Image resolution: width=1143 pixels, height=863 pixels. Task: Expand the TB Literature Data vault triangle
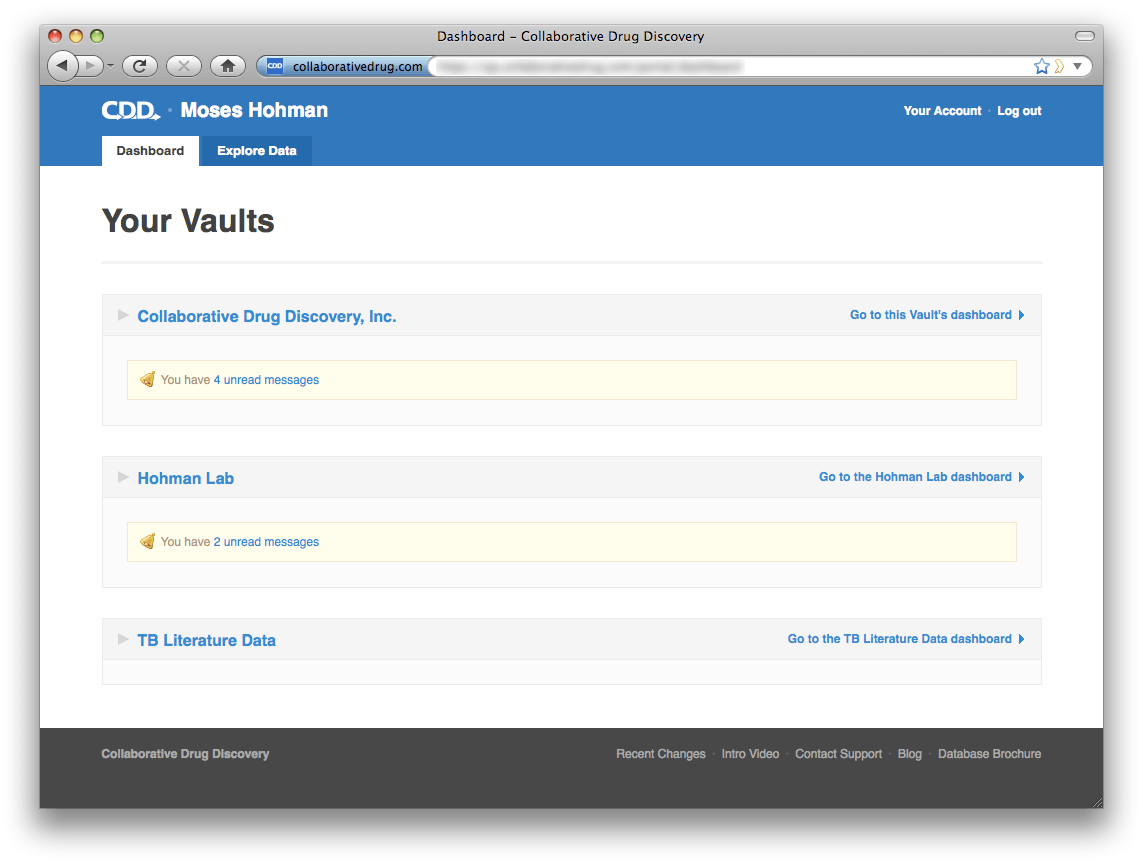123,639
